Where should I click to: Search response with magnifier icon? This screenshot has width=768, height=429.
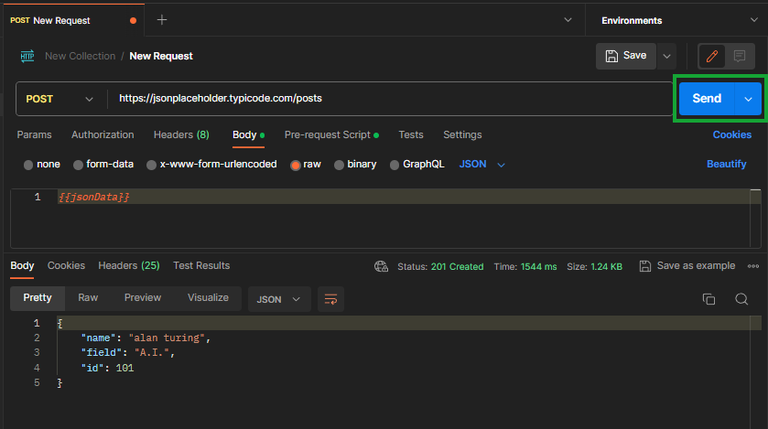pos(742,298)
